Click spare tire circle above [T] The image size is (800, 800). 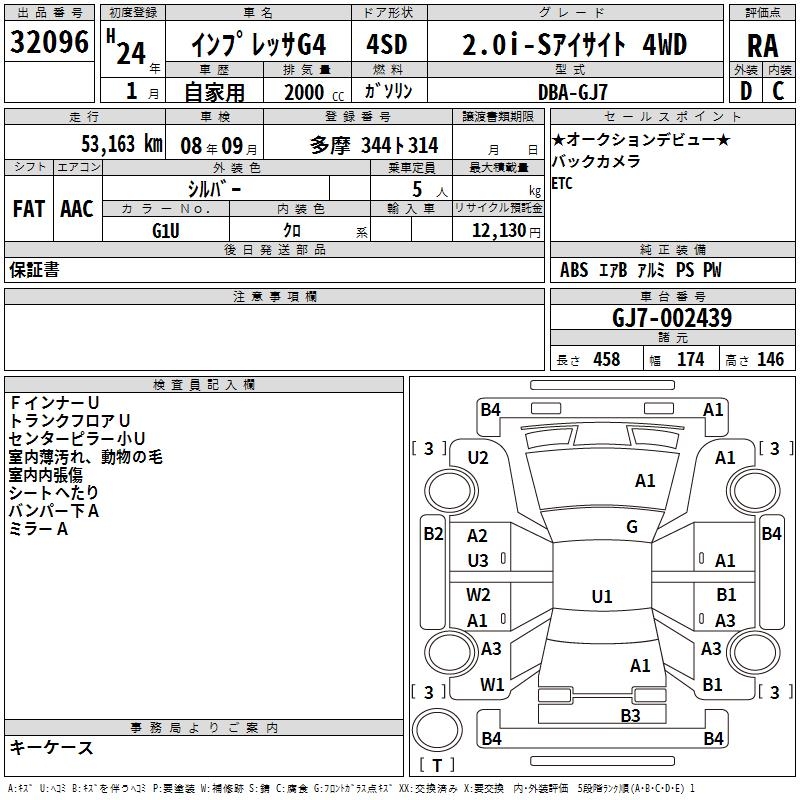coord(437,731)
